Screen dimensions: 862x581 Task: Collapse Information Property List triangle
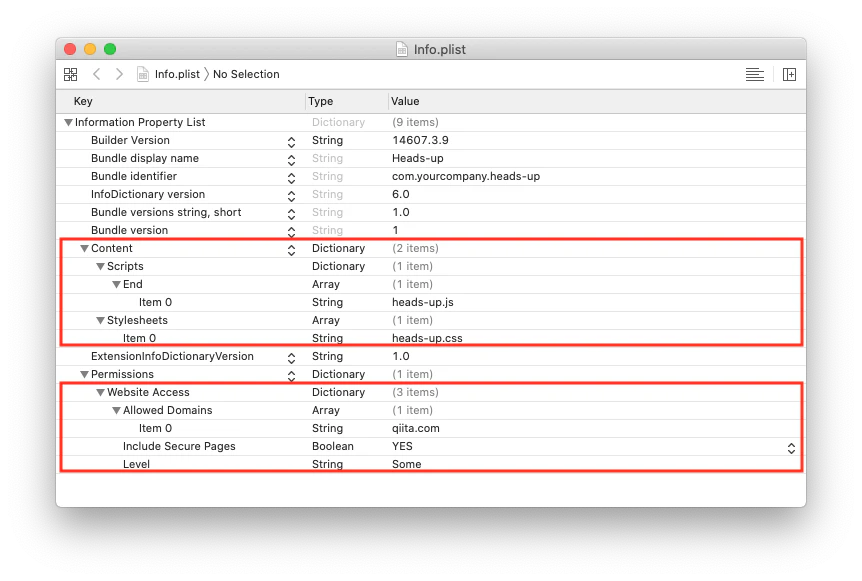click(x=68, y=123)
